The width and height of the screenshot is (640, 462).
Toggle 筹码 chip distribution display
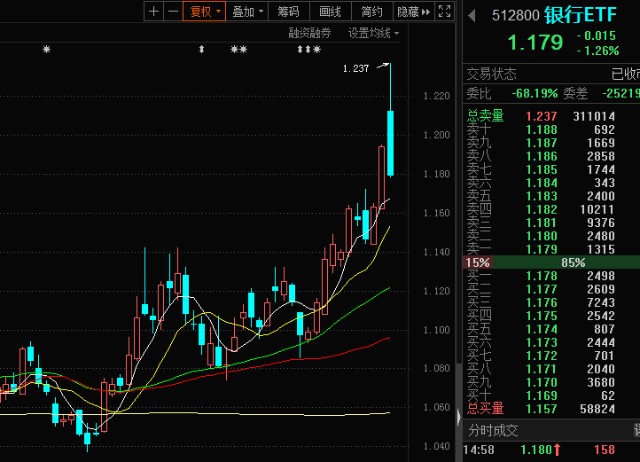point(289,11)
